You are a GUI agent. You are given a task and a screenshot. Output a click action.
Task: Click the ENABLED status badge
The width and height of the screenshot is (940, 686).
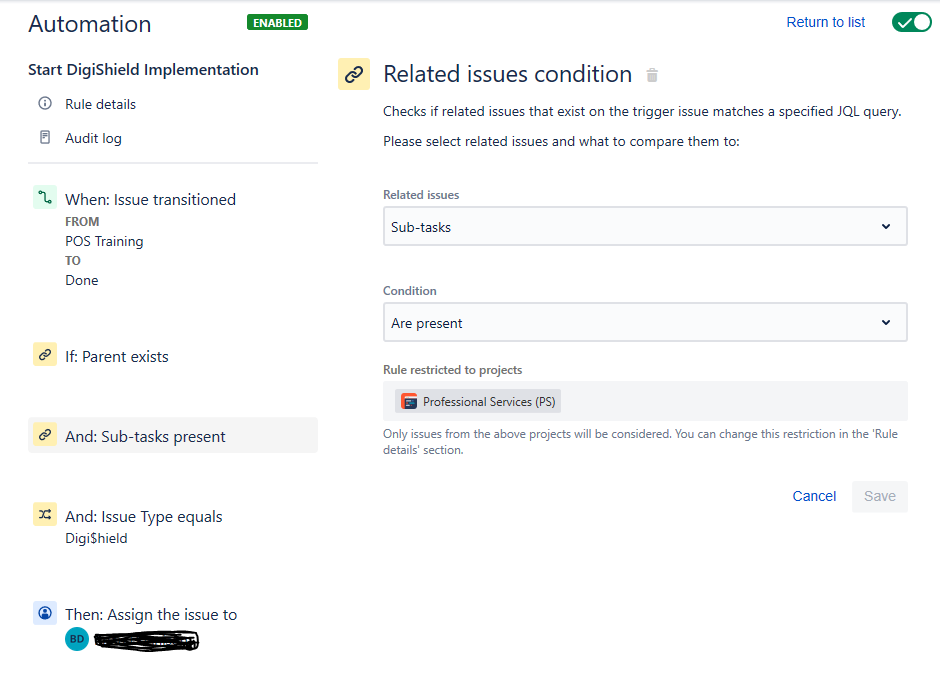click(x=277, y=23)
